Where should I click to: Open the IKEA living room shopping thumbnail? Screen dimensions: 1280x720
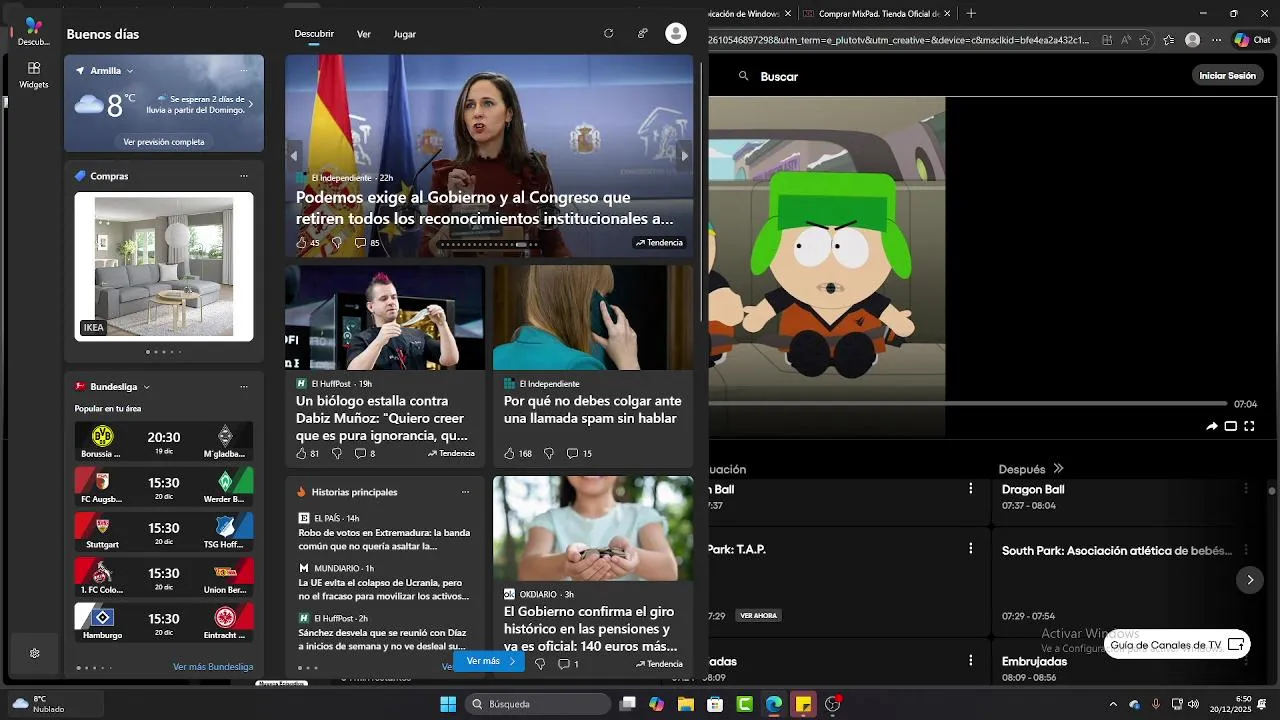pyautogui.click(x=164, y=267)
